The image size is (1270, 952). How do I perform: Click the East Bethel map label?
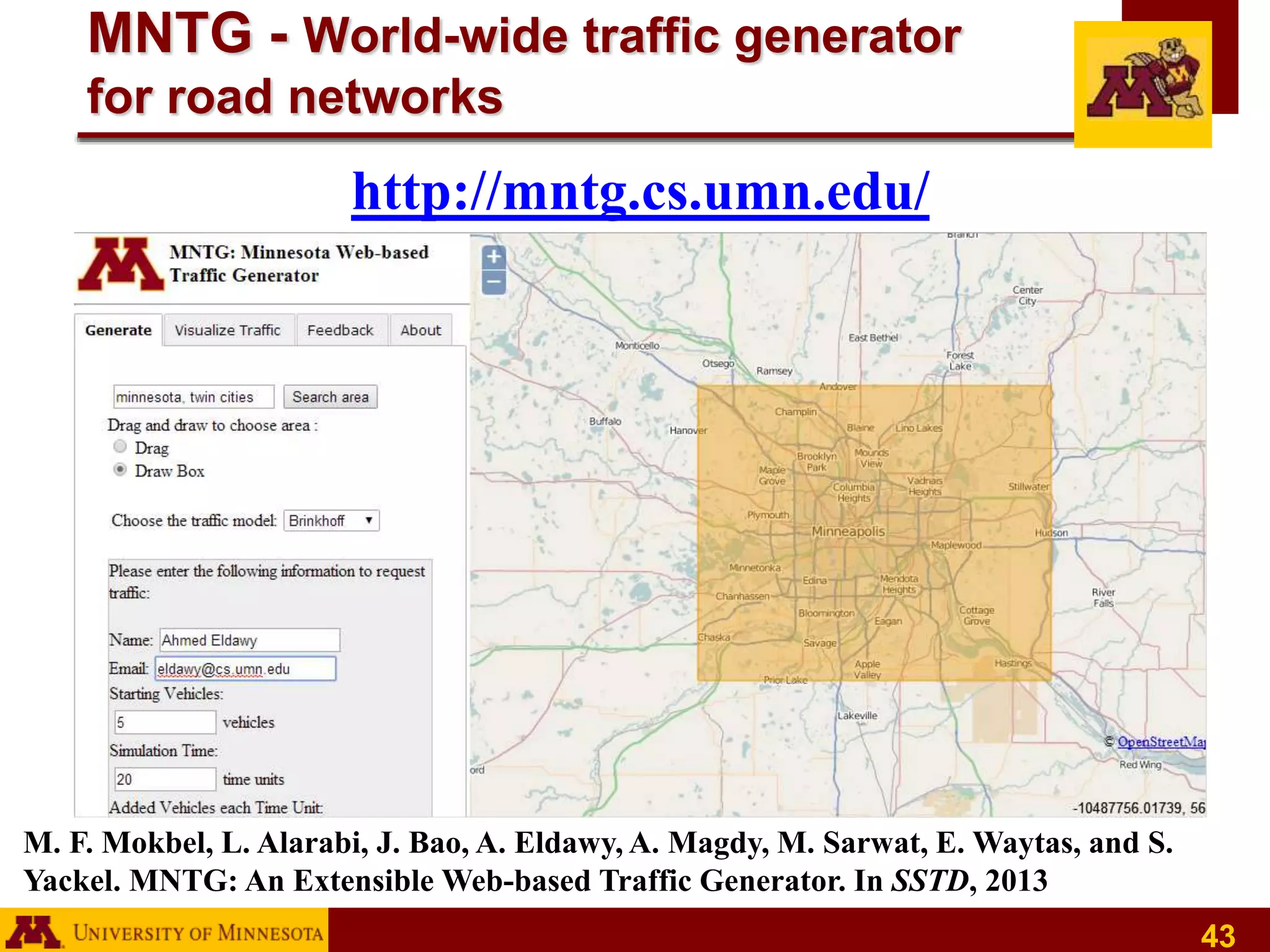pos(873,337)
